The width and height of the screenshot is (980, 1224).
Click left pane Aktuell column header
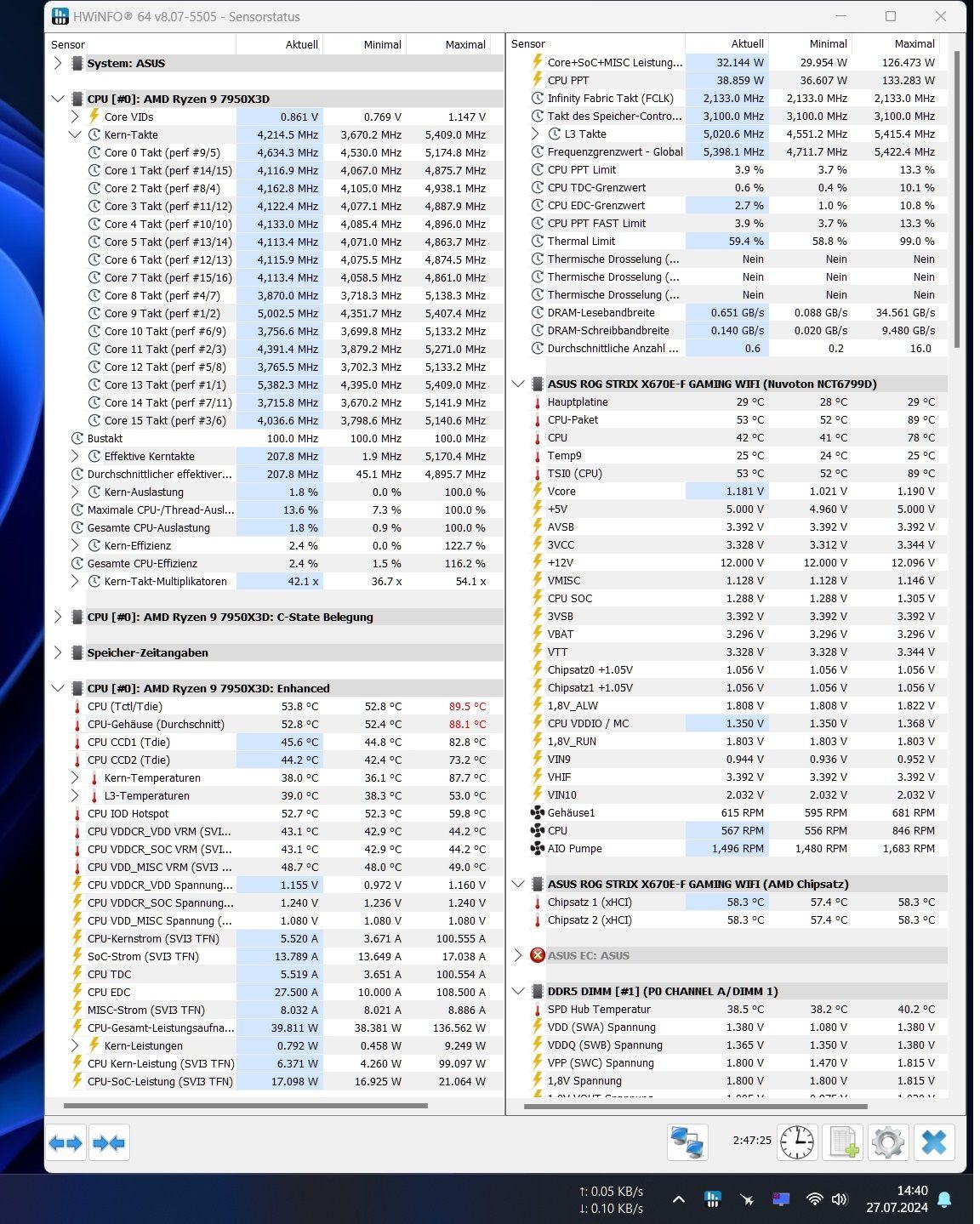279,44
